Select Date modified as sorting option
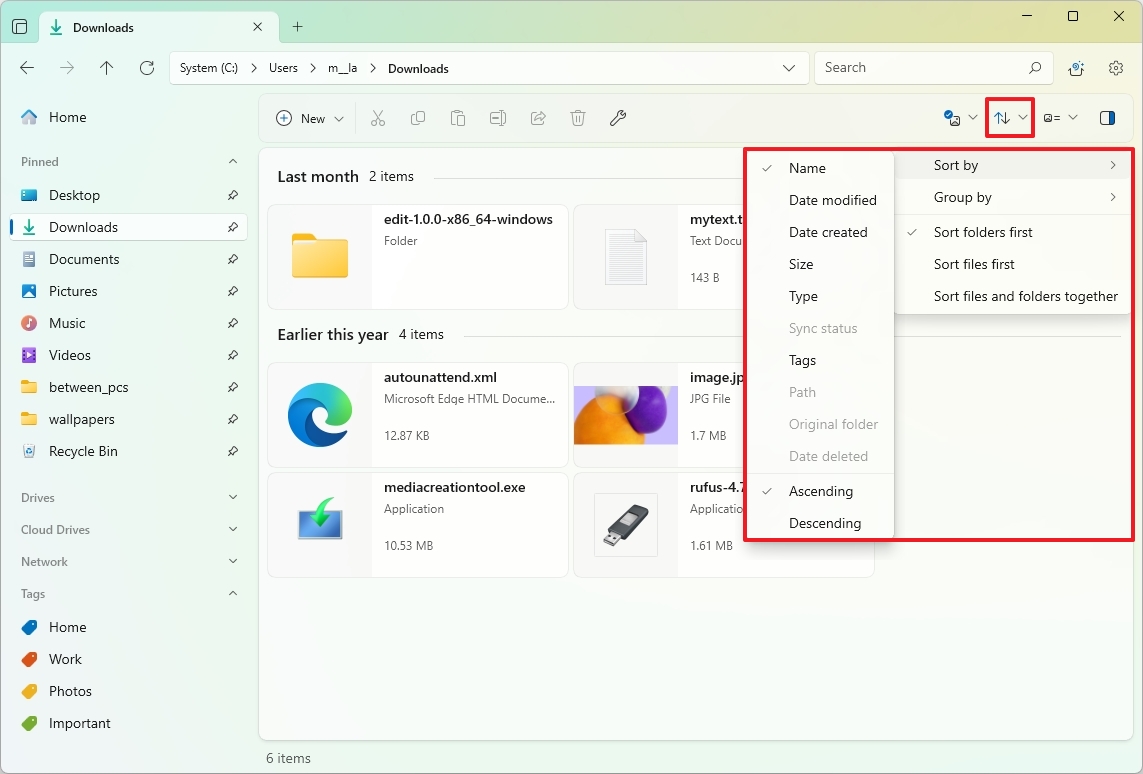1143x774 pixels. (x=833, y=200)
